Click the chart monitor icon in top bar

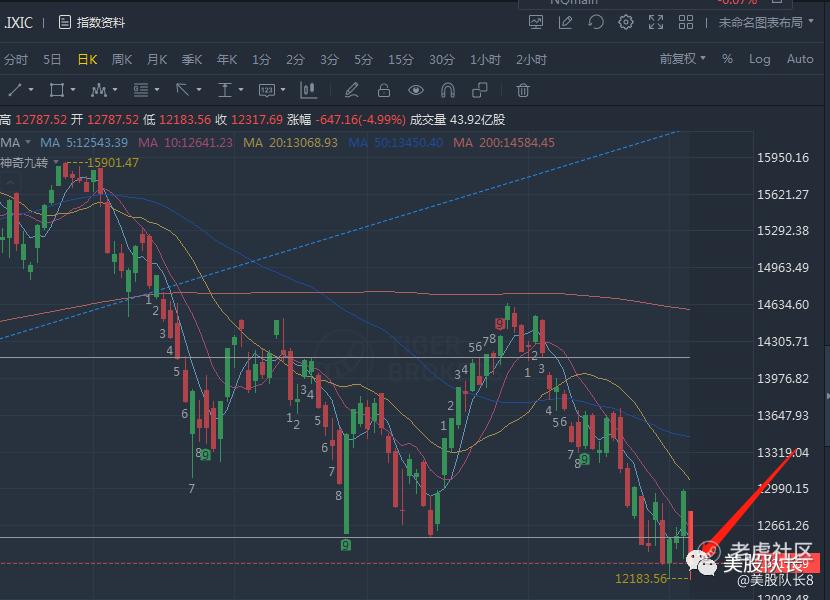[x=536, y=22]
